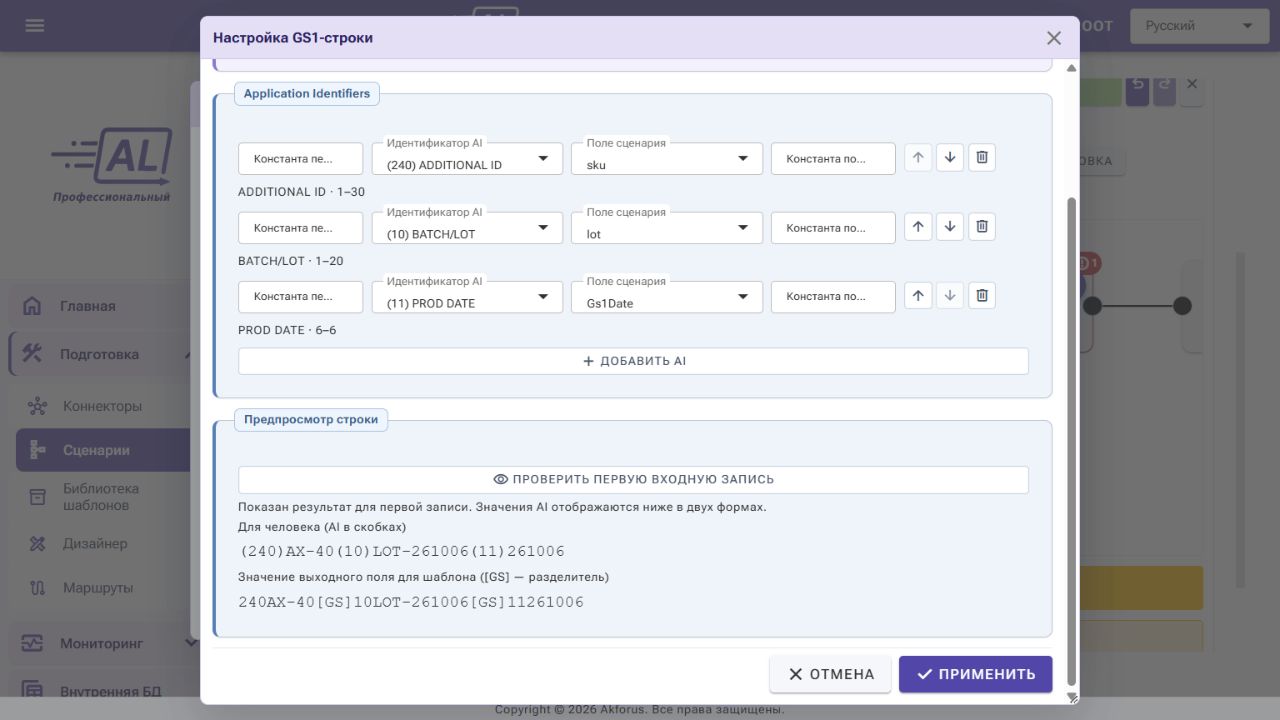
Task: Click the Главная home icon
Action: click(x=33, y=306)
